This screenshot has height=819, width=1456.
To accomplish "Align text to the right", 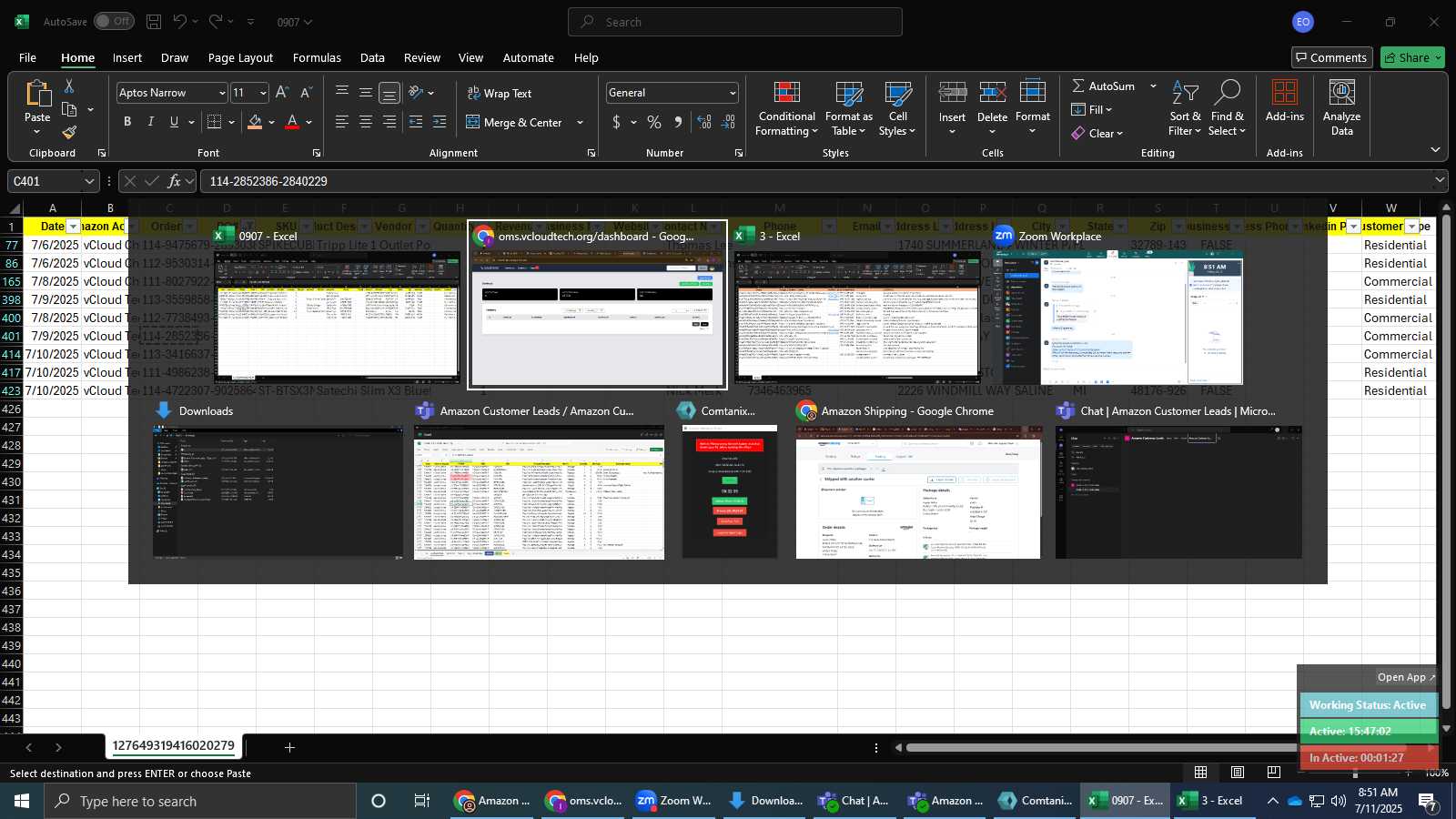I will point(389,122).
